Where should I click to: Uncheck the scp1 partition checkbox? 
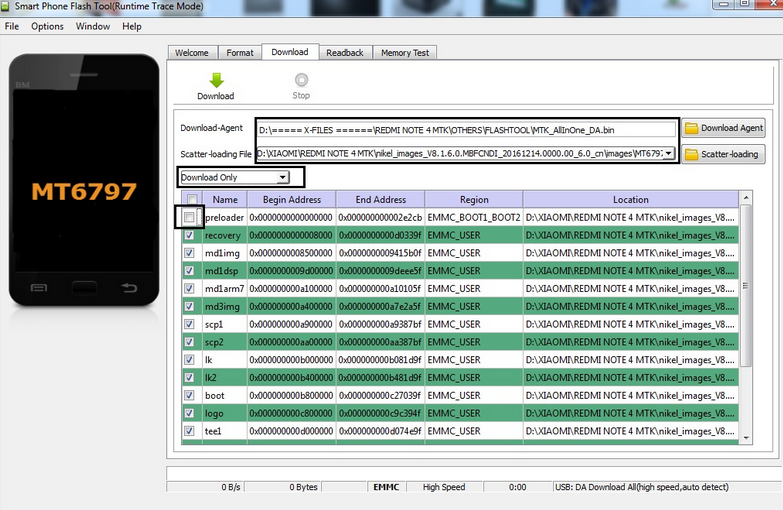point(189,324)
